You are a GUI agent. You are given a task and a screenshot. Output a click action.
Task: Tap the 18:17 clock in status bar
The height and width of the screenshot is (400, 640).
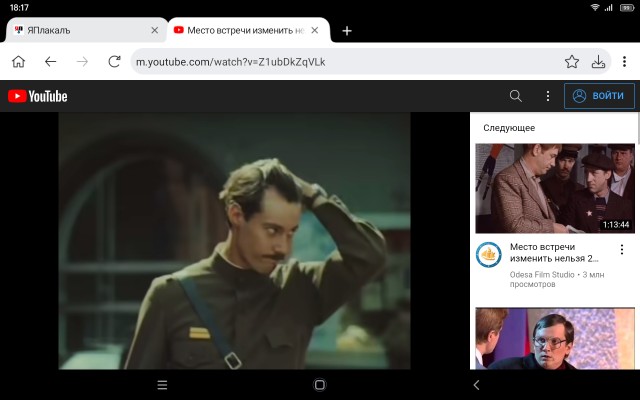[x=19, y=7]
